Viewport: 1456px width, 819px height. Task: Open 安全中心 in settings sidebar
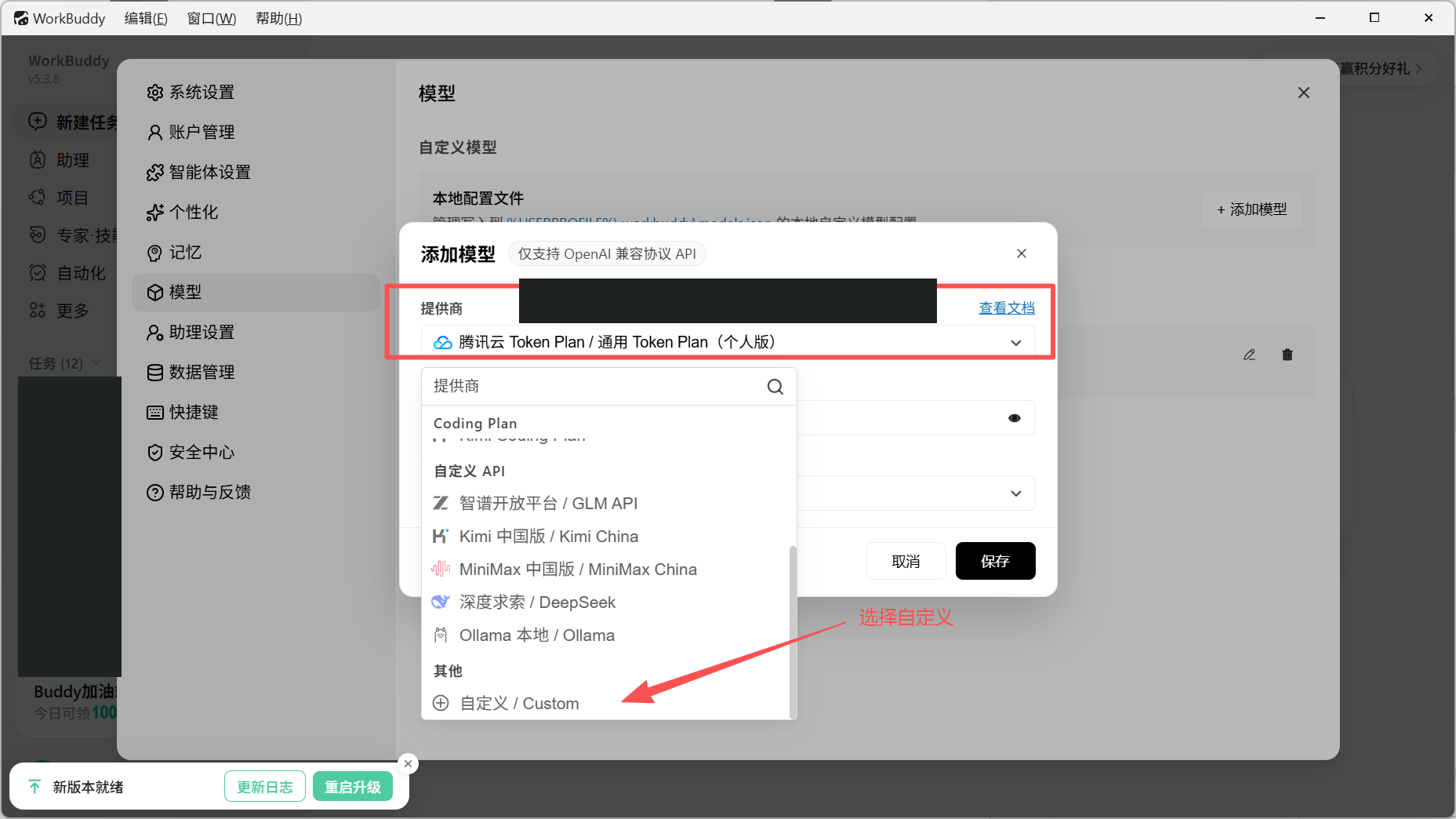[256, 453]
